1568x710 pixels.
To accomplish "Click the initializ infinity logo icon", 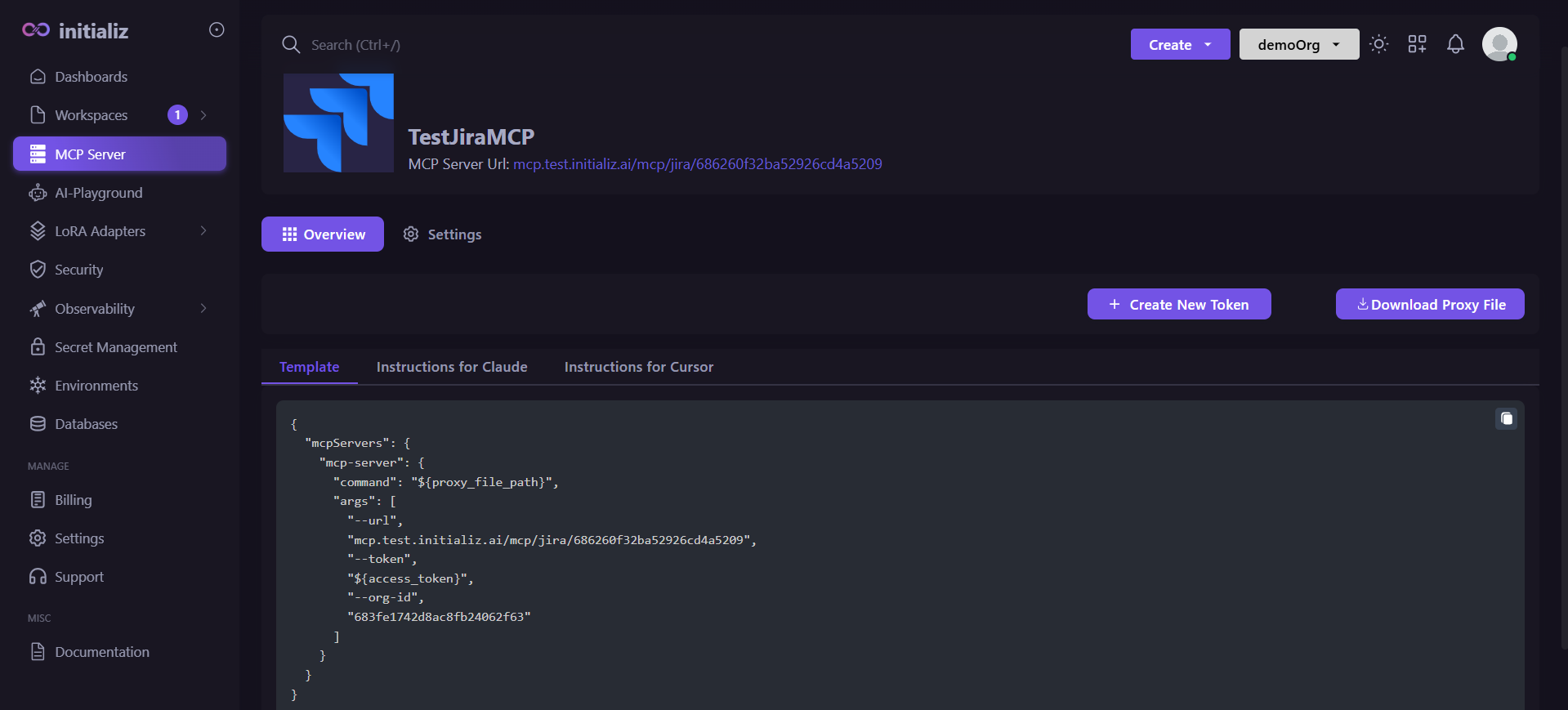I will point(36,30).
